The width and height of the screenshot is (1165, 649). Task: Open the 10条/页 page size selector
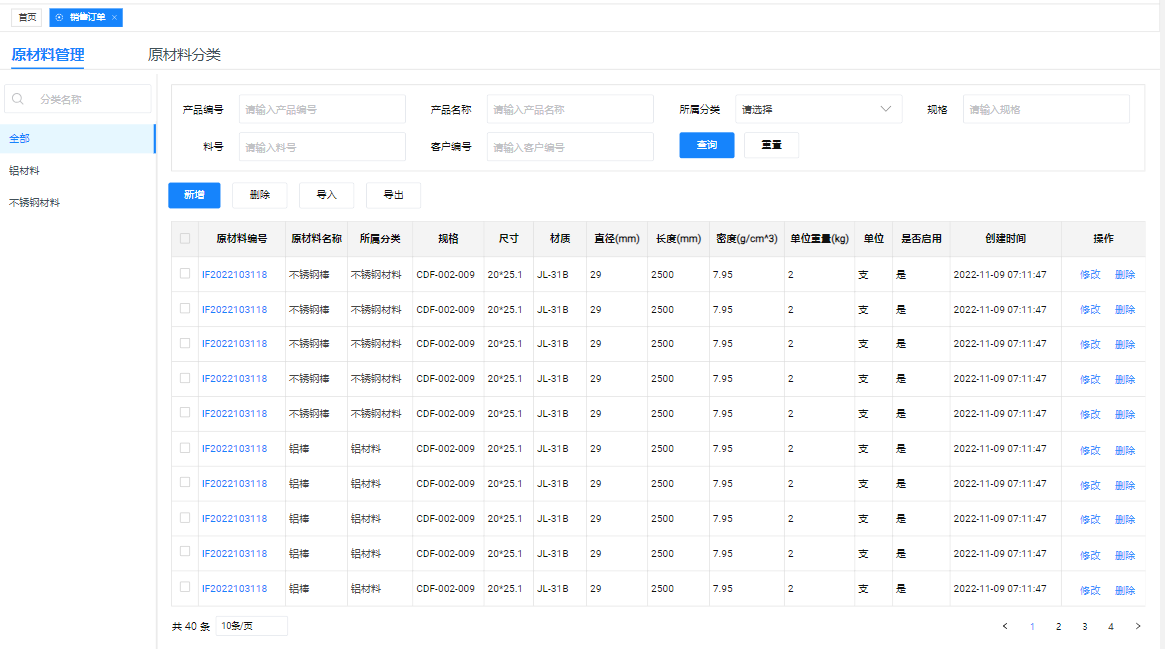tap(251, 626)
